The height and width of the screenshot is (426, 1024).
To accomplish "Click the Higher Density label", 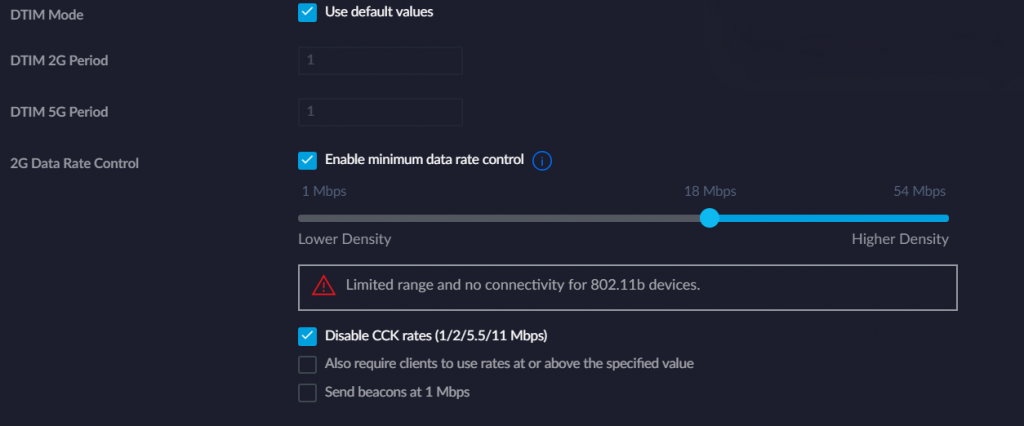I will [900, 240].
